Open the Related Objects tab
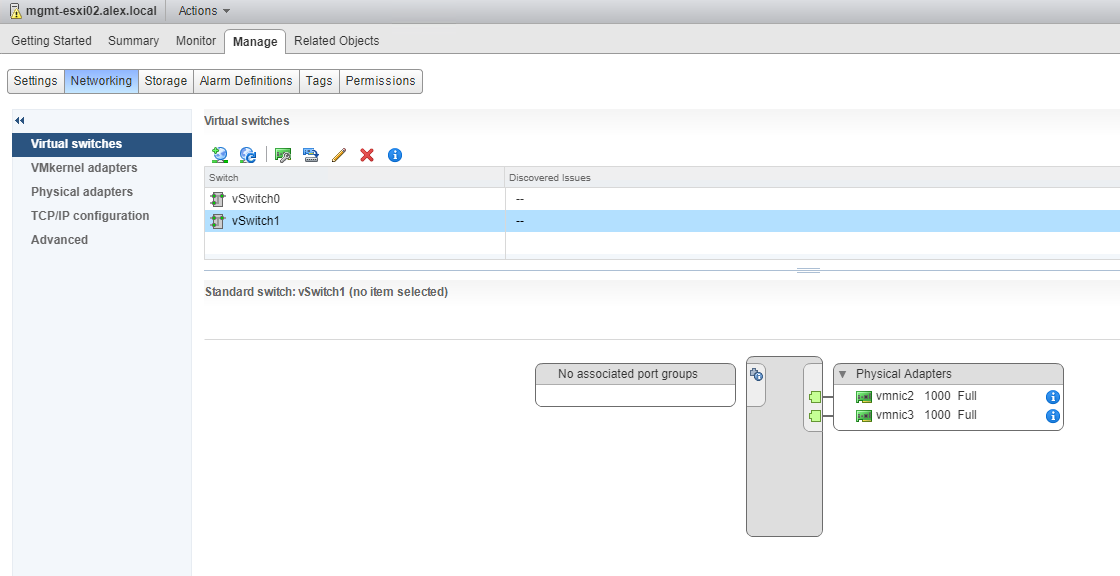The height and width of the screenshot is (576, 1120). pos(336,41)
